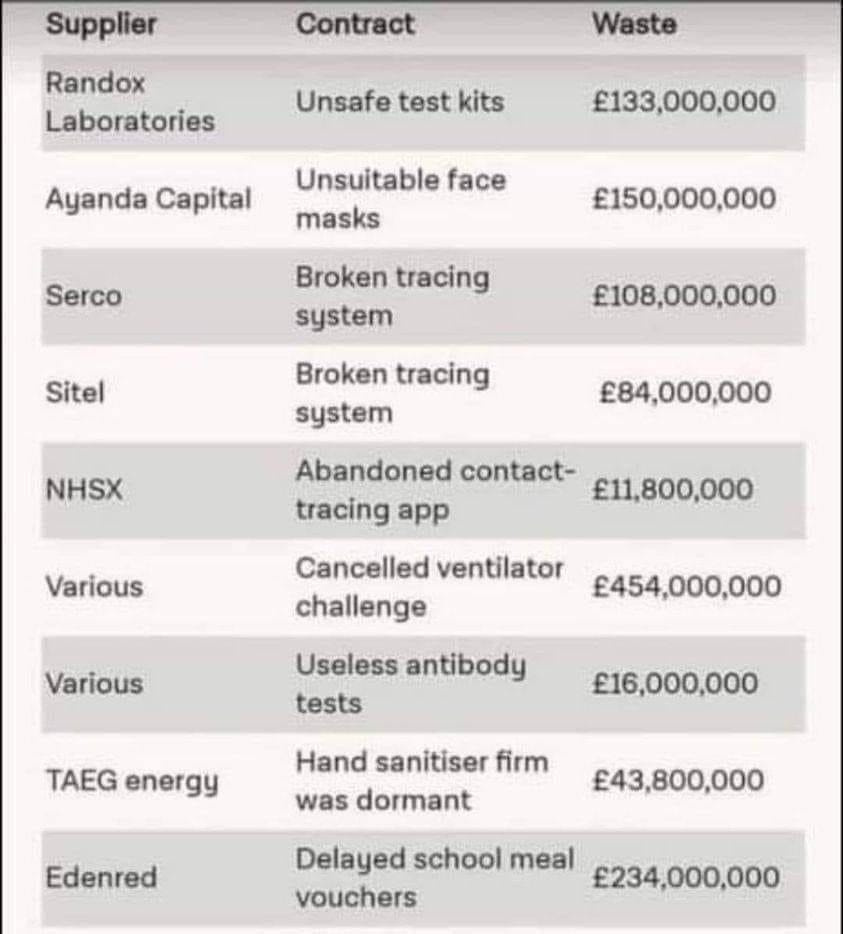Click the Serco supplier cell

(x=83, y=296)
